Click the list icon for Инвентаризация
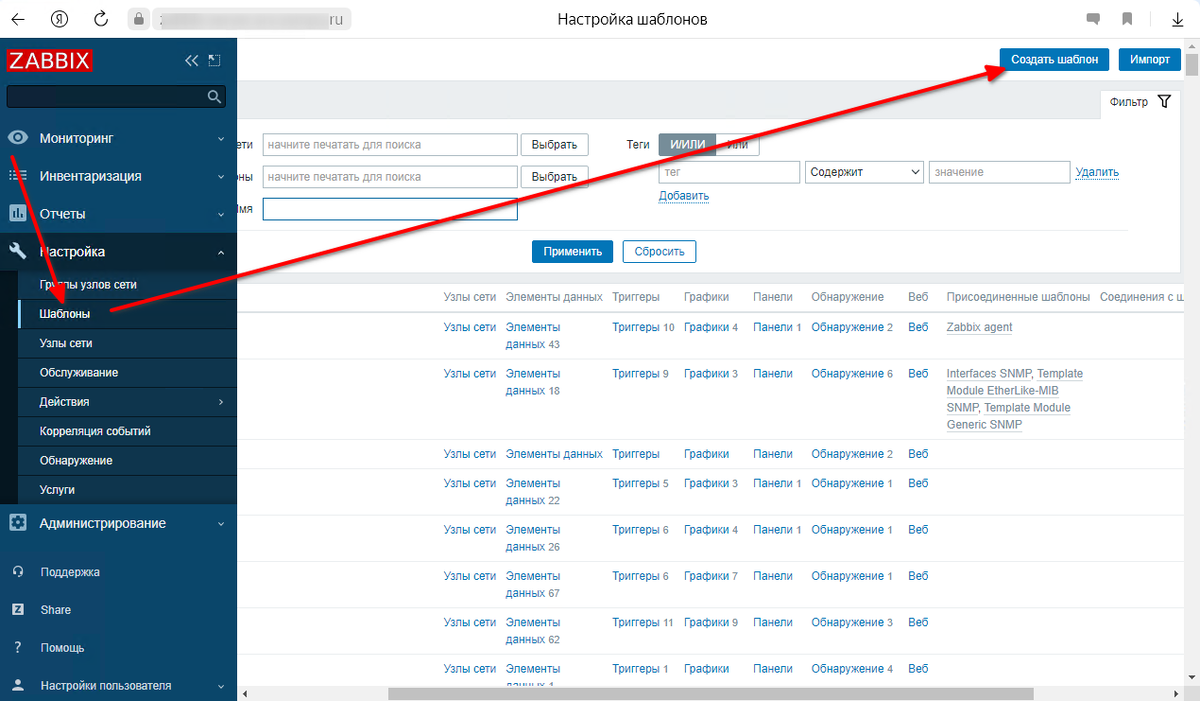Image resolution: width=1200 pixels, height=701 pixels. pos(17,176)
